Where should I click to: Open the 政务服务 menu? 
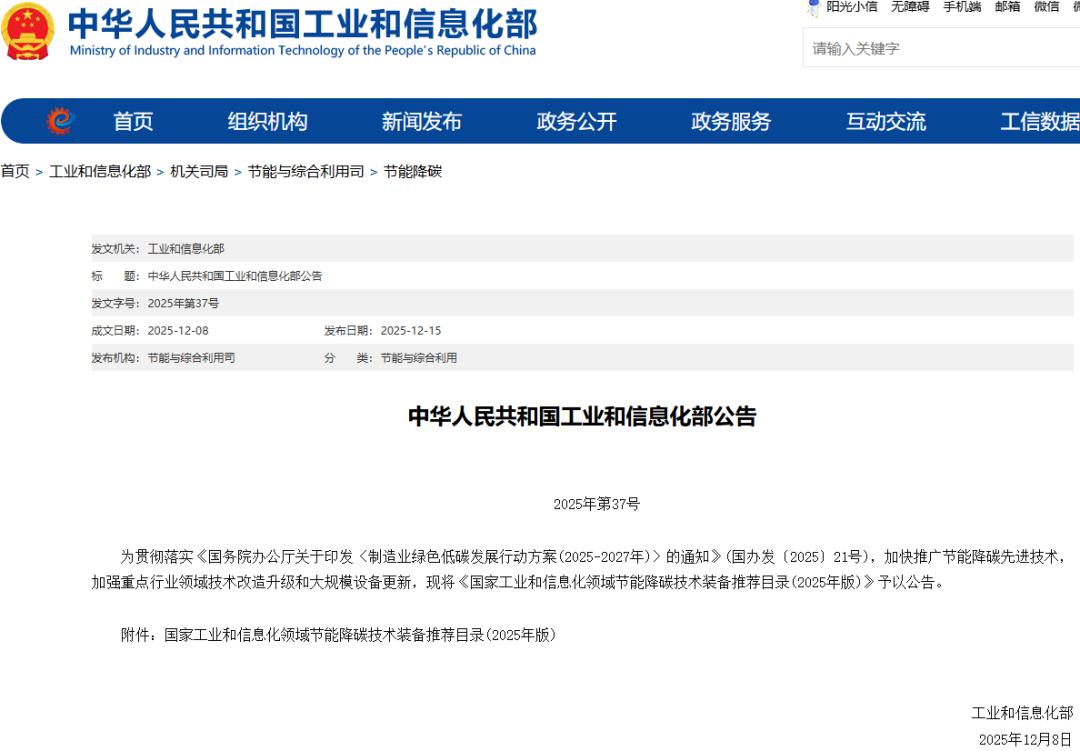731,121
